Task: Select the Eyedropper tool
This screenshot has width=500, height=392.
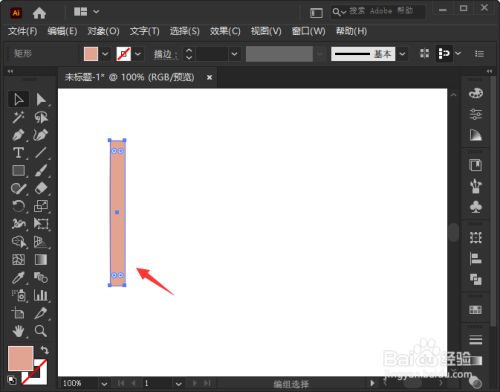Action: (18, 277)
